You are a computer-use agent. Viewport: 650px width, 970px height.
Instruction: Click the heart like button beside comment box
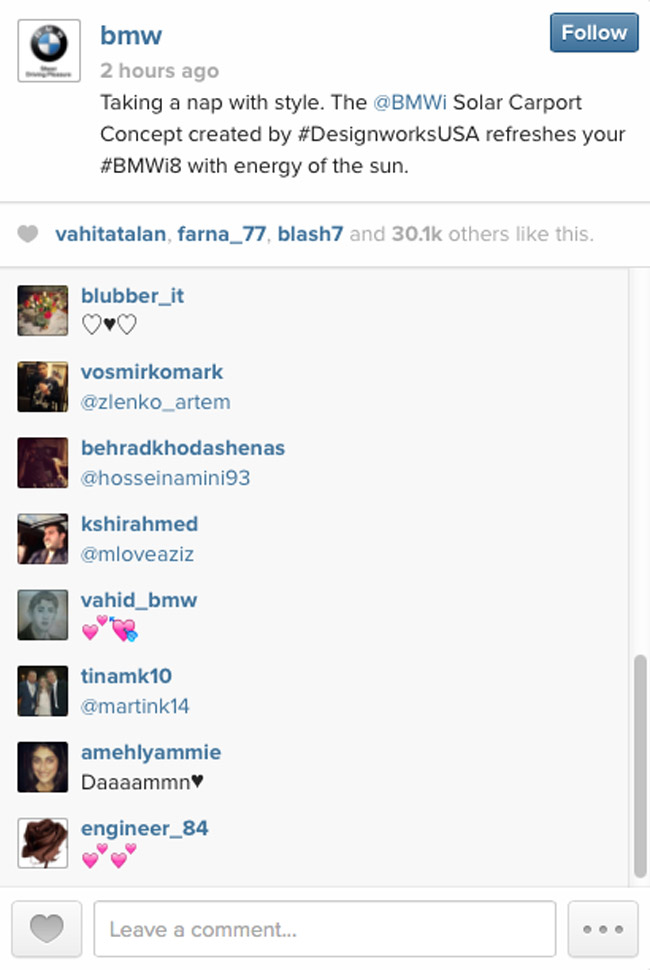tap(47, 929)
